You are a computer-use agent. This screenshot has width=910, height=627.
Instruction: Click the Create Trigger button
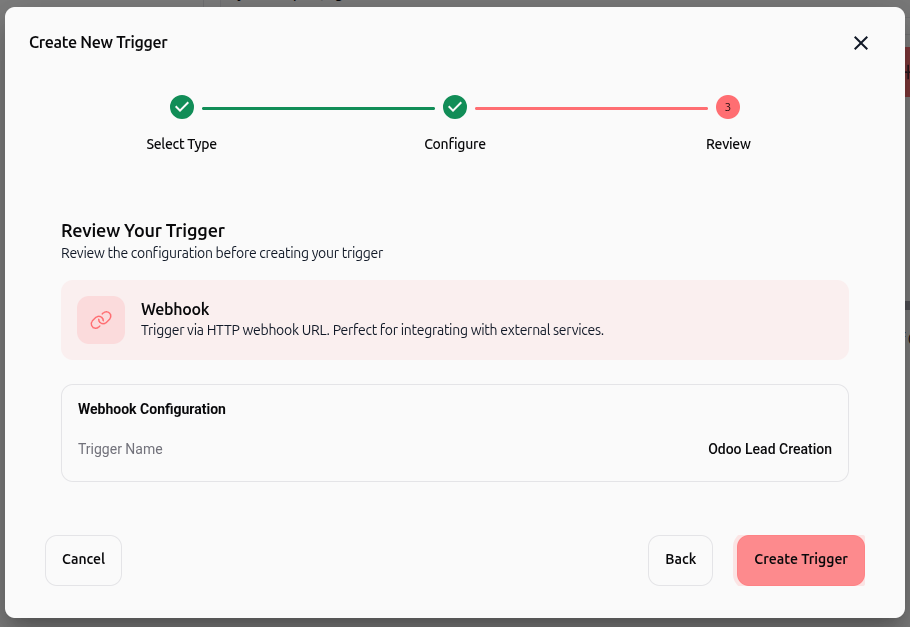[801, 560]
